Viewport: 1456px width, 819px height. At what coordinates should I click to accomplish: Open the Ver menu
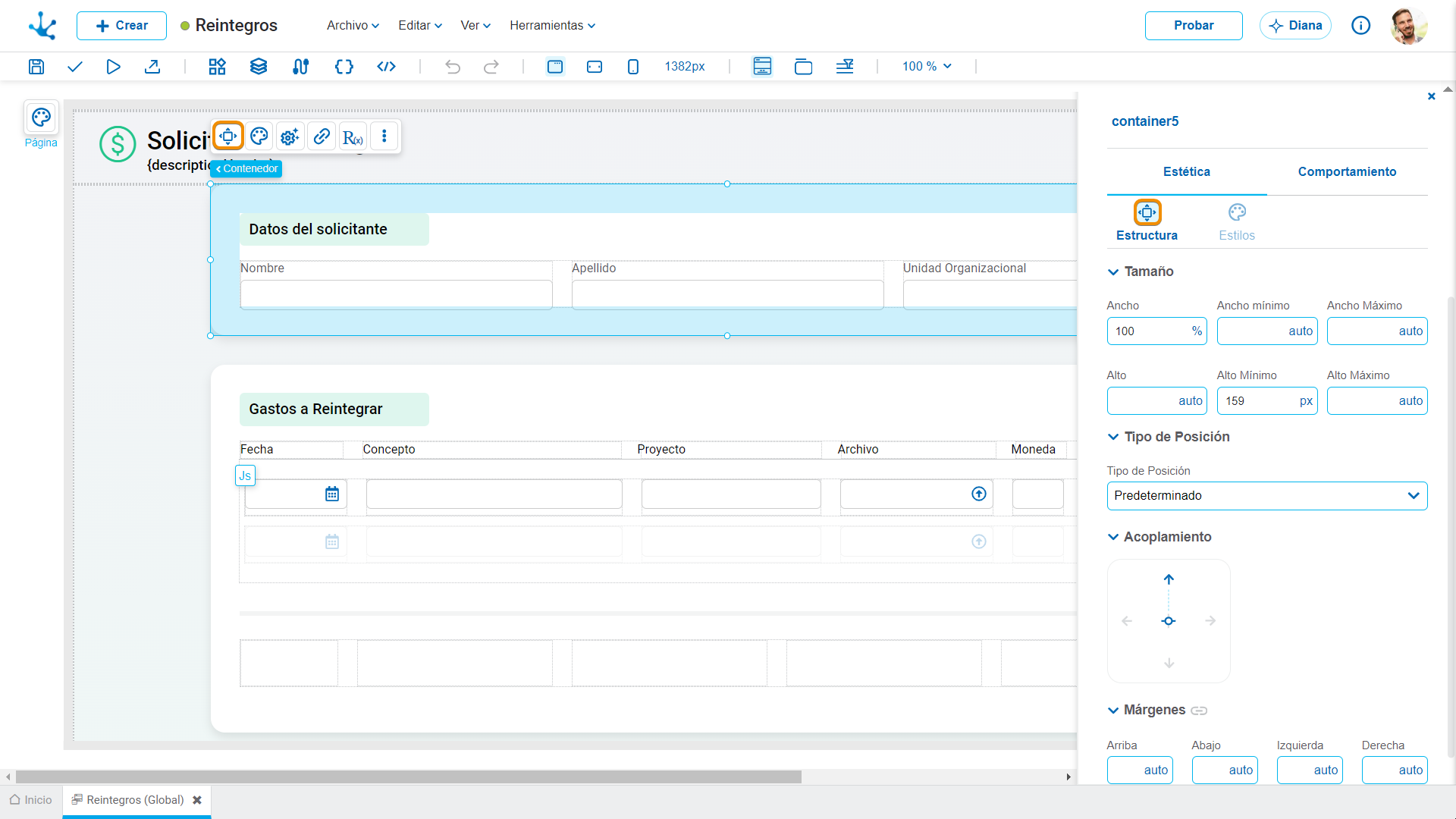click(x=475, y=26)
